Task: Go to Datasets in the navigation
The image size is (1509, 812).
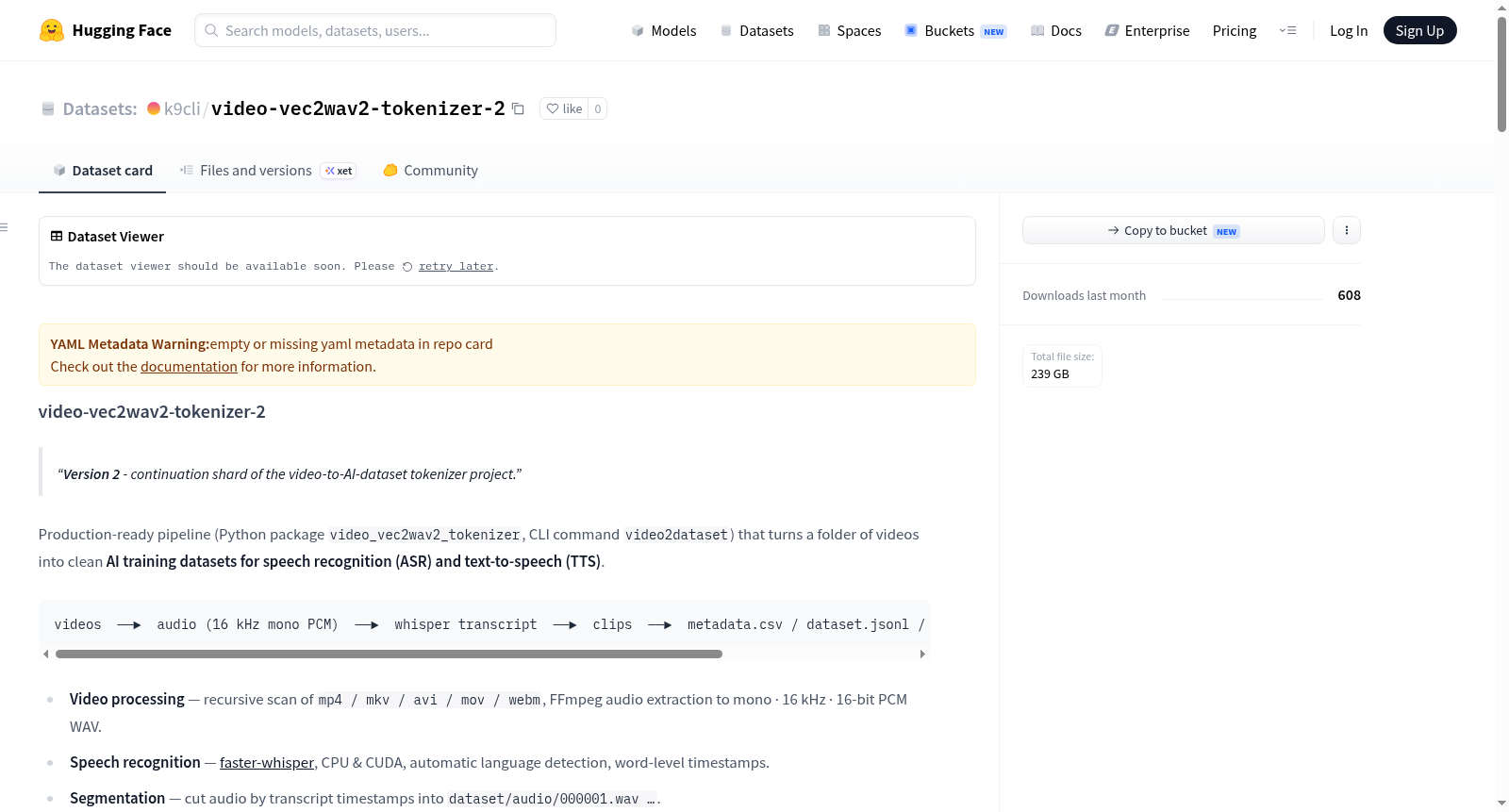Action: click(756, 30)
